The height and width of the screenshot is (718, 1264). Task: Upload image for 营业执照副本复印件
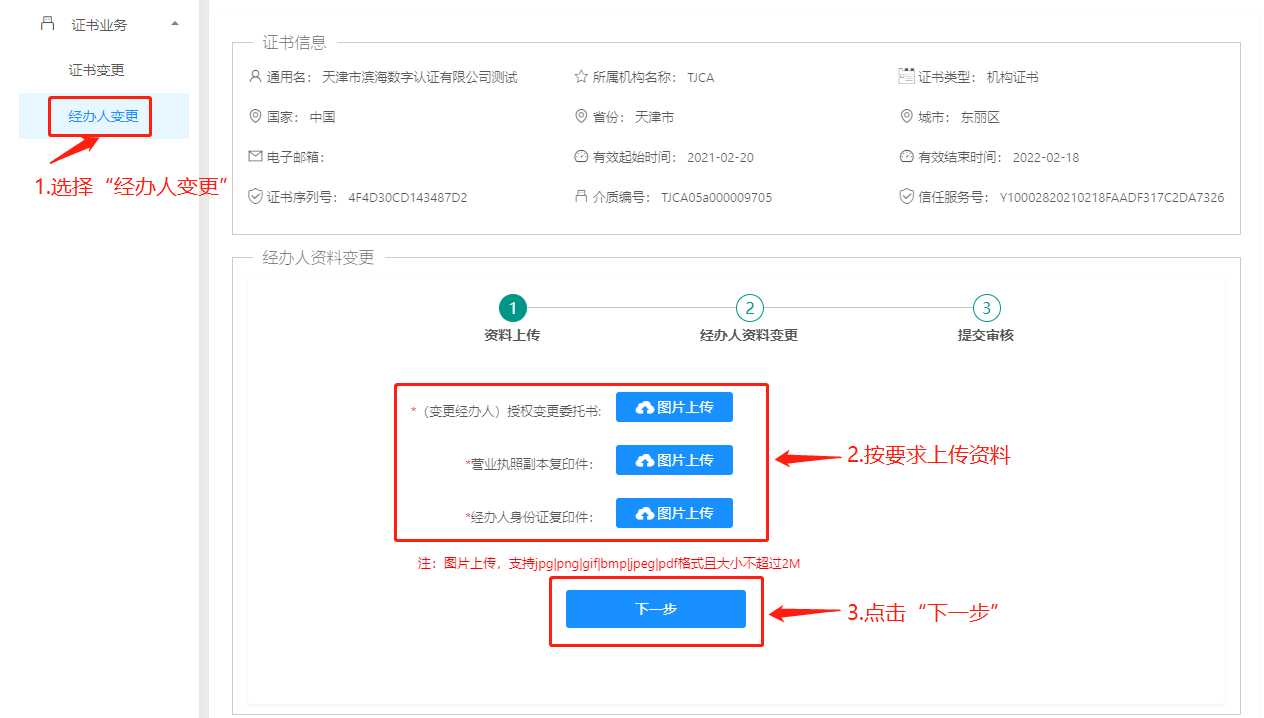click(x=674, y=460)
